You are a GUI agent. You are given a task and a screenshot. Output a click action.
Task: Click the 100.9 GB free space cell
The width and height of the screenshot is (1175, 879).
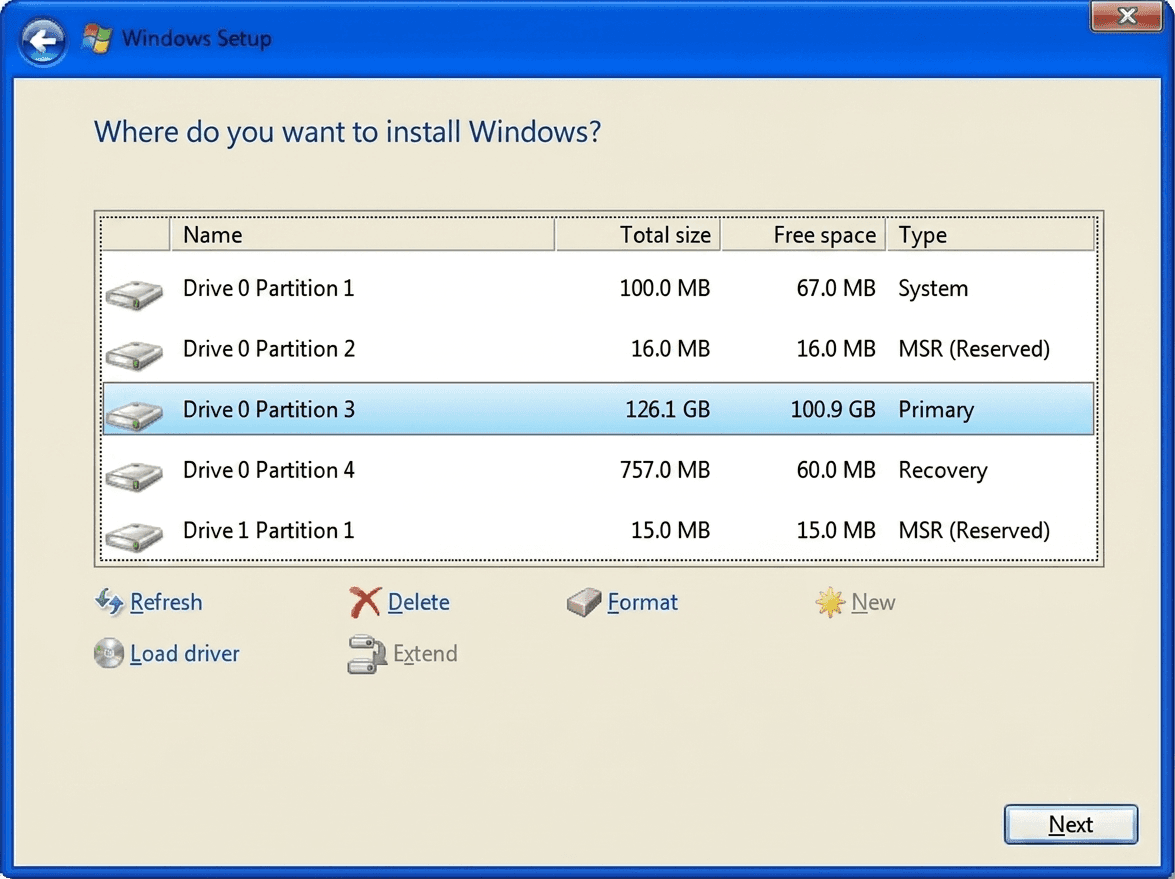click(x=833, y=409)
